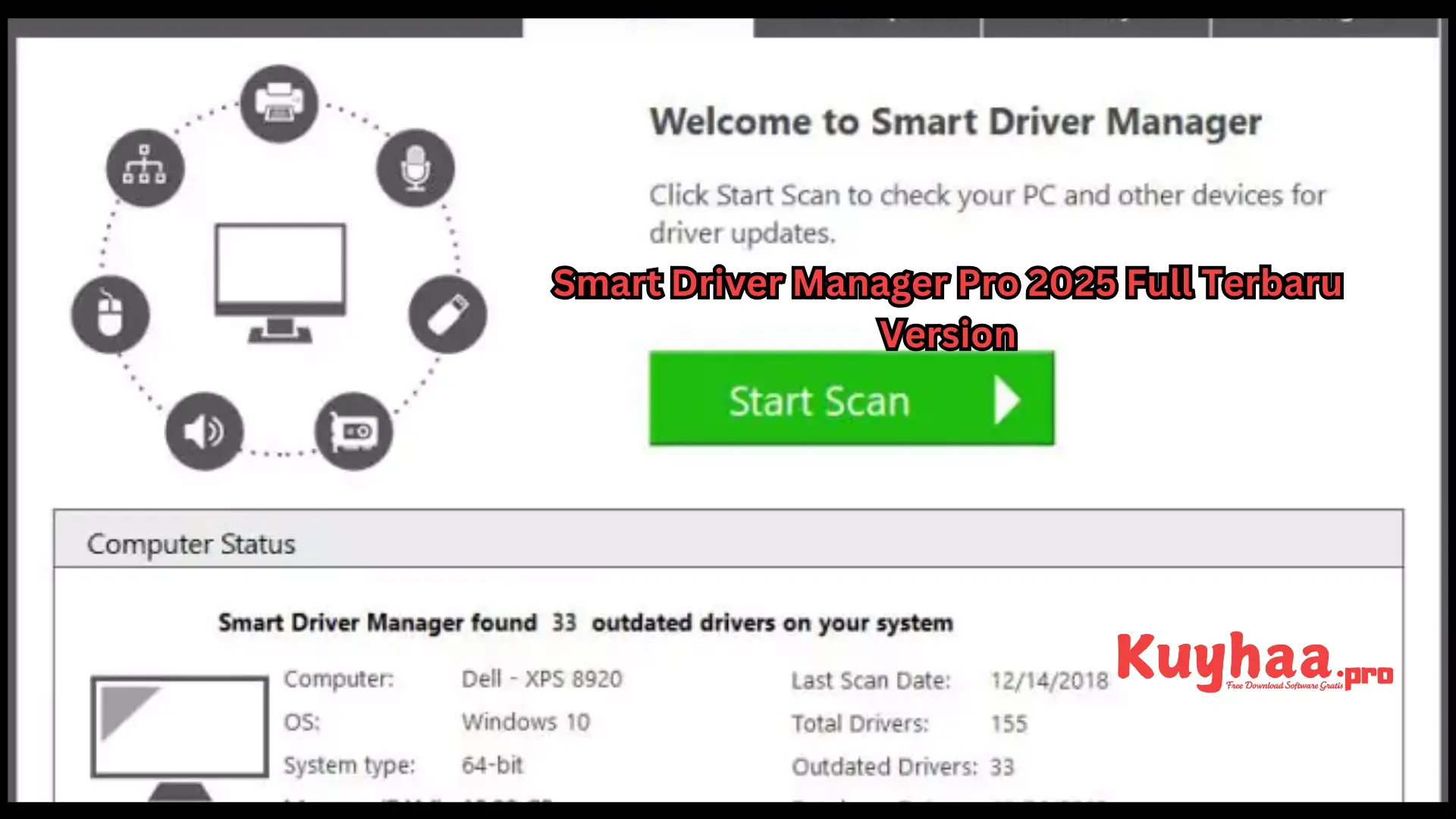Select the printer device icon
This screenshot has width=1456, height=819.
[x=279, y=104]
